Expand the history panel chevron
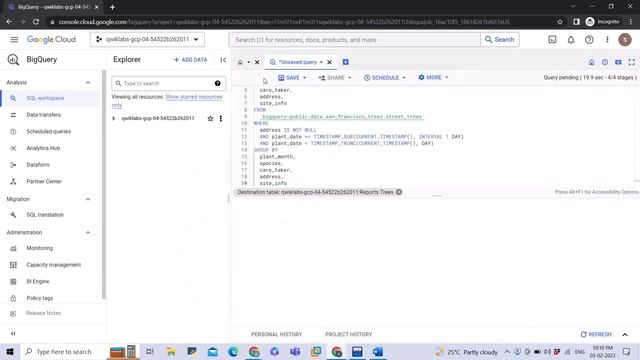Screen dimensions: 640x360 pos(625,334)
